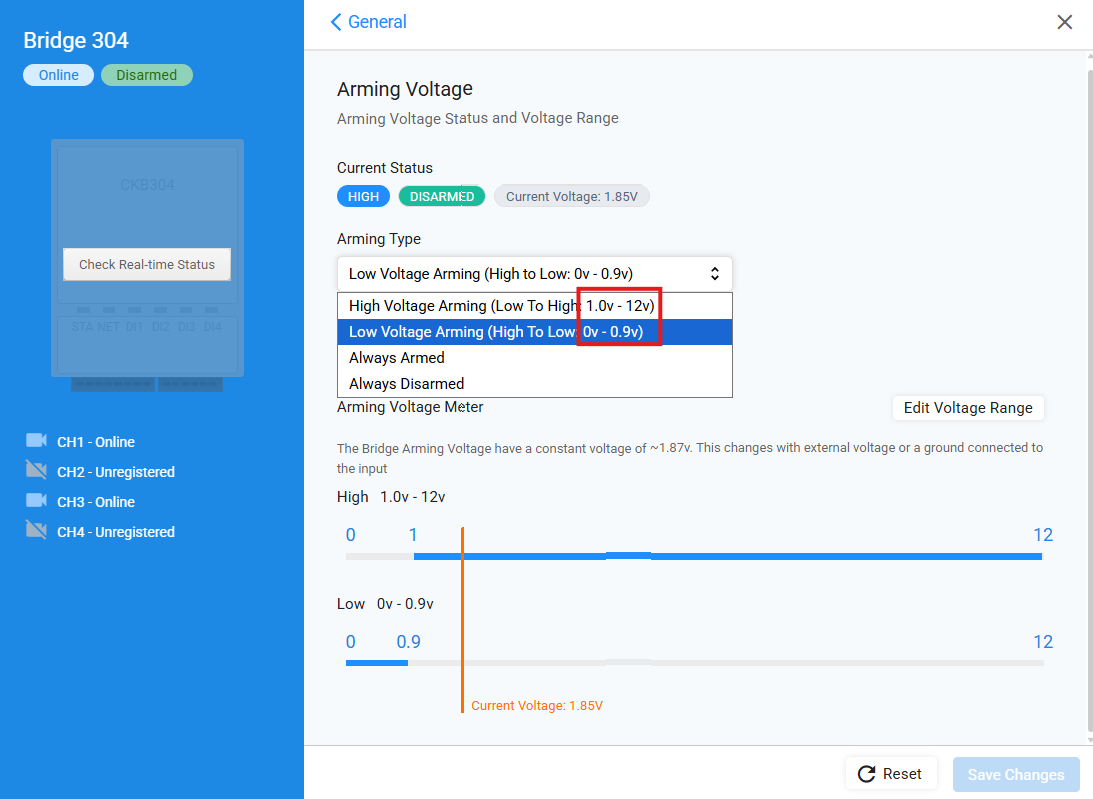The width and height of the screenshot is (1093, 799).
Task: Click the CH4 unregistered camera icon
Action: pyautogui.click(x=36, y=531)
